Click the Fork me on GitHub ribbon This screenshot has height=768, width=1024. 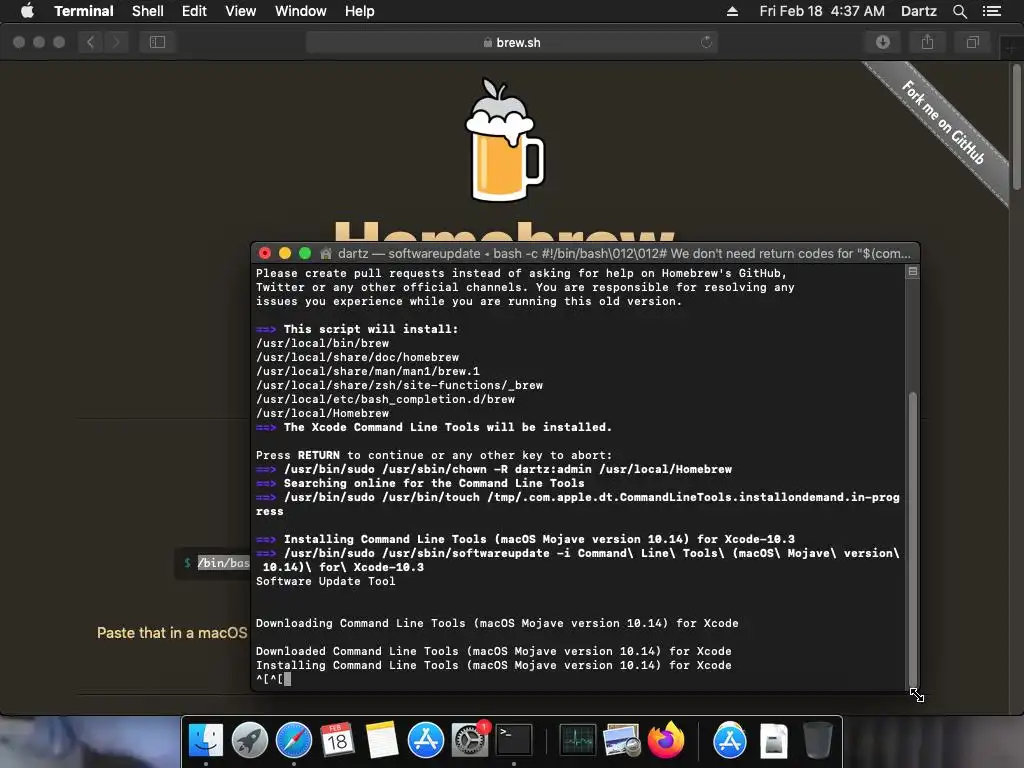(x=944, y=124)
